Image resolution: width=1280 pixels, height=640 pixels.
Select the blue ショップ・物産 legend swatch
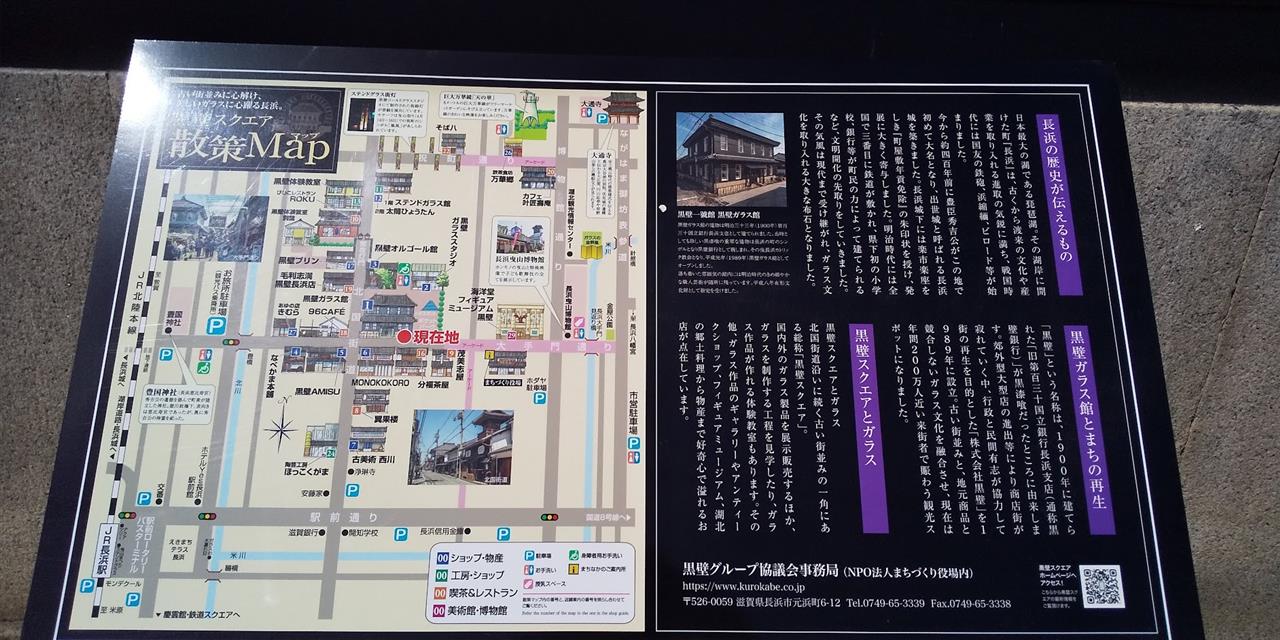pyautogui.click(x=443, y=558)
